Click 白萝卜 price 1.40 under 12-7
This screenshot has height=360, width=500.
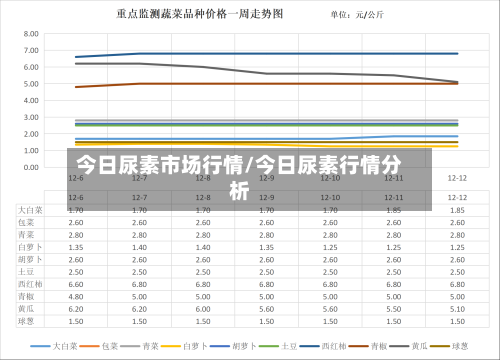(139, 247)
